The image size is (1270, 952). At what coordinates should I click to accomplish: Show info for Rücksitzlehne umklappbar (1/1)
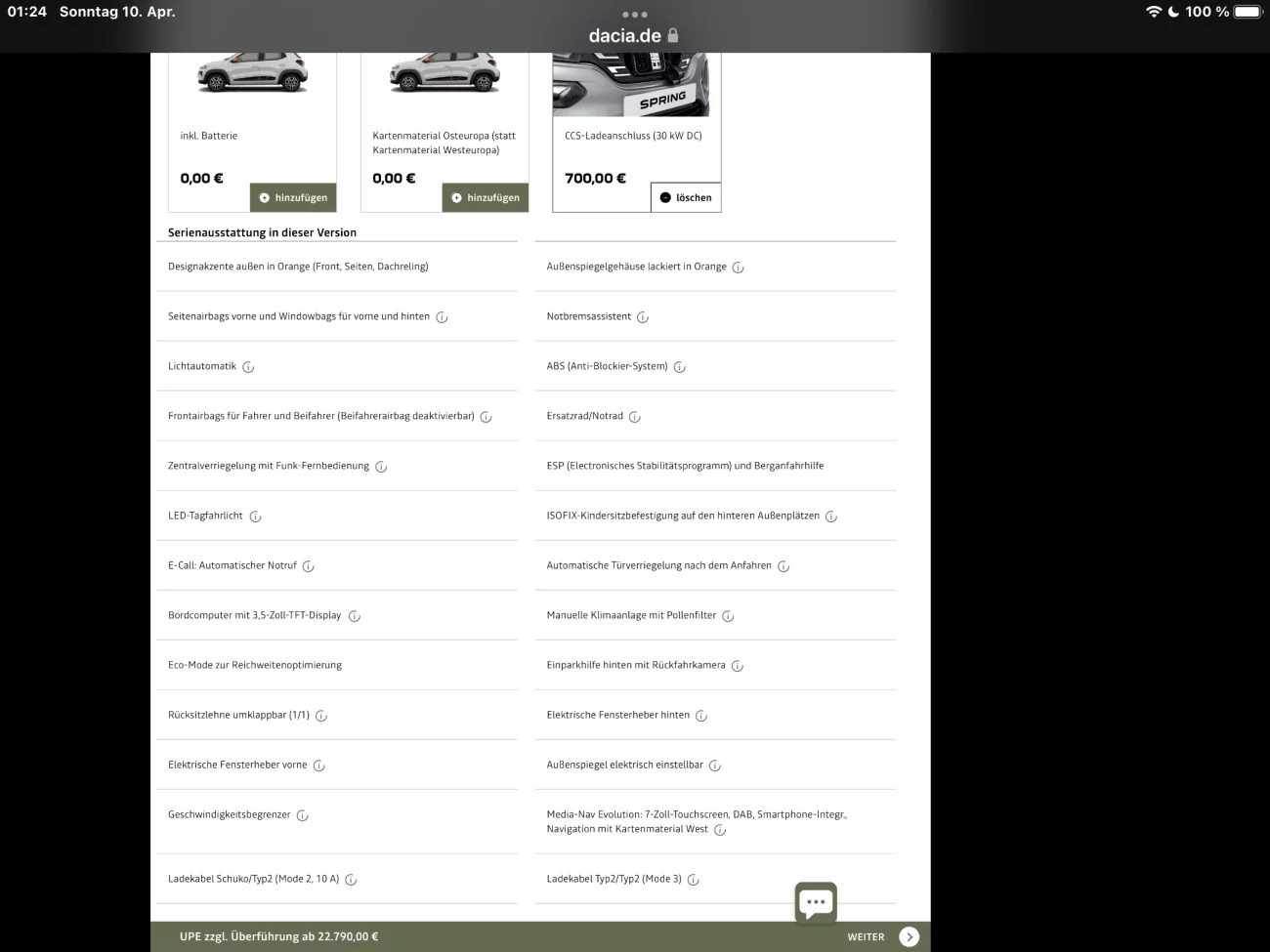pos(321,716)
